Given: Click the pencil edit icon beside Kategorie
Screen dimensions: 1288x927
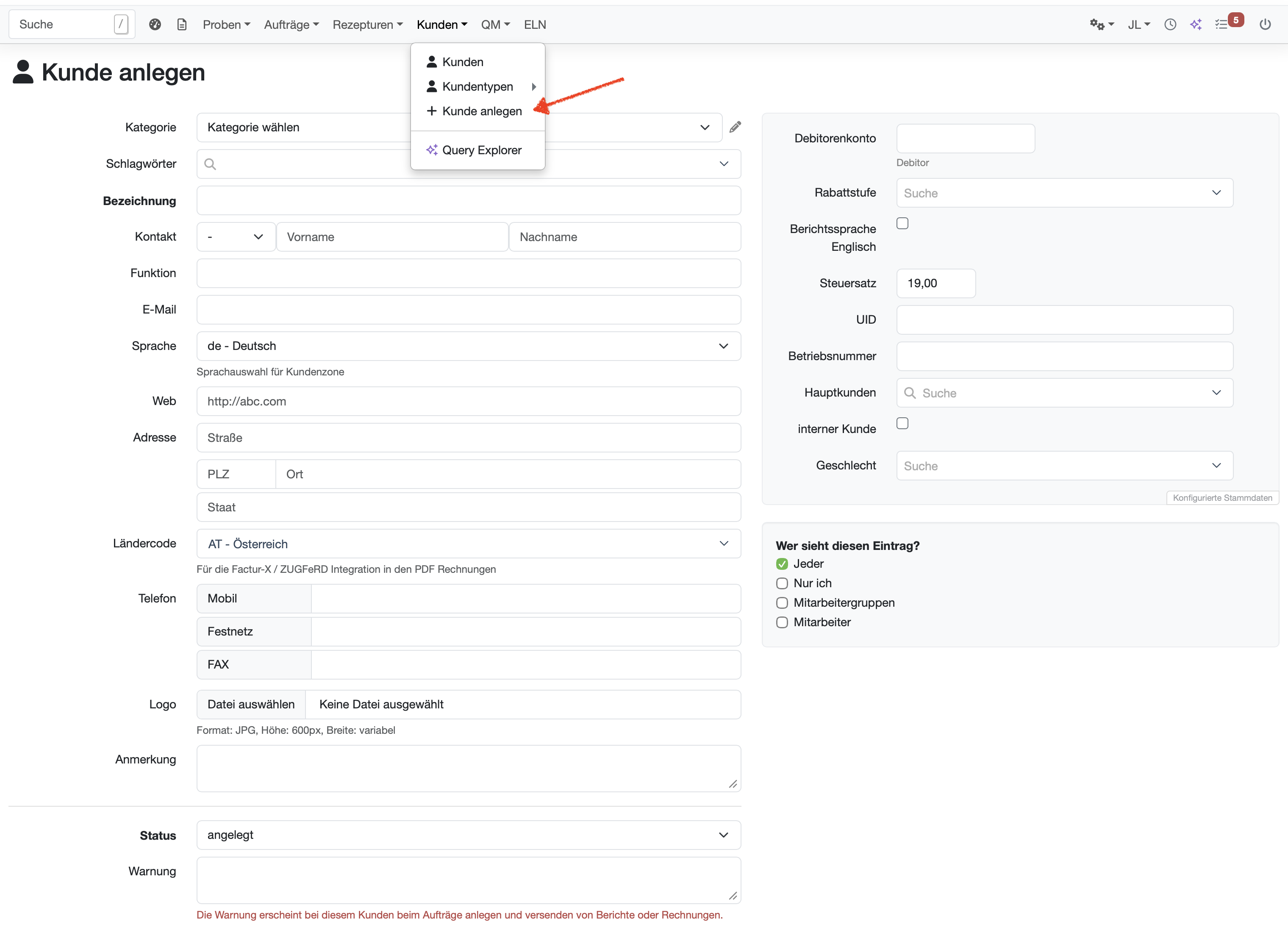Looking at the screenshot, I should tap(735, 127).
